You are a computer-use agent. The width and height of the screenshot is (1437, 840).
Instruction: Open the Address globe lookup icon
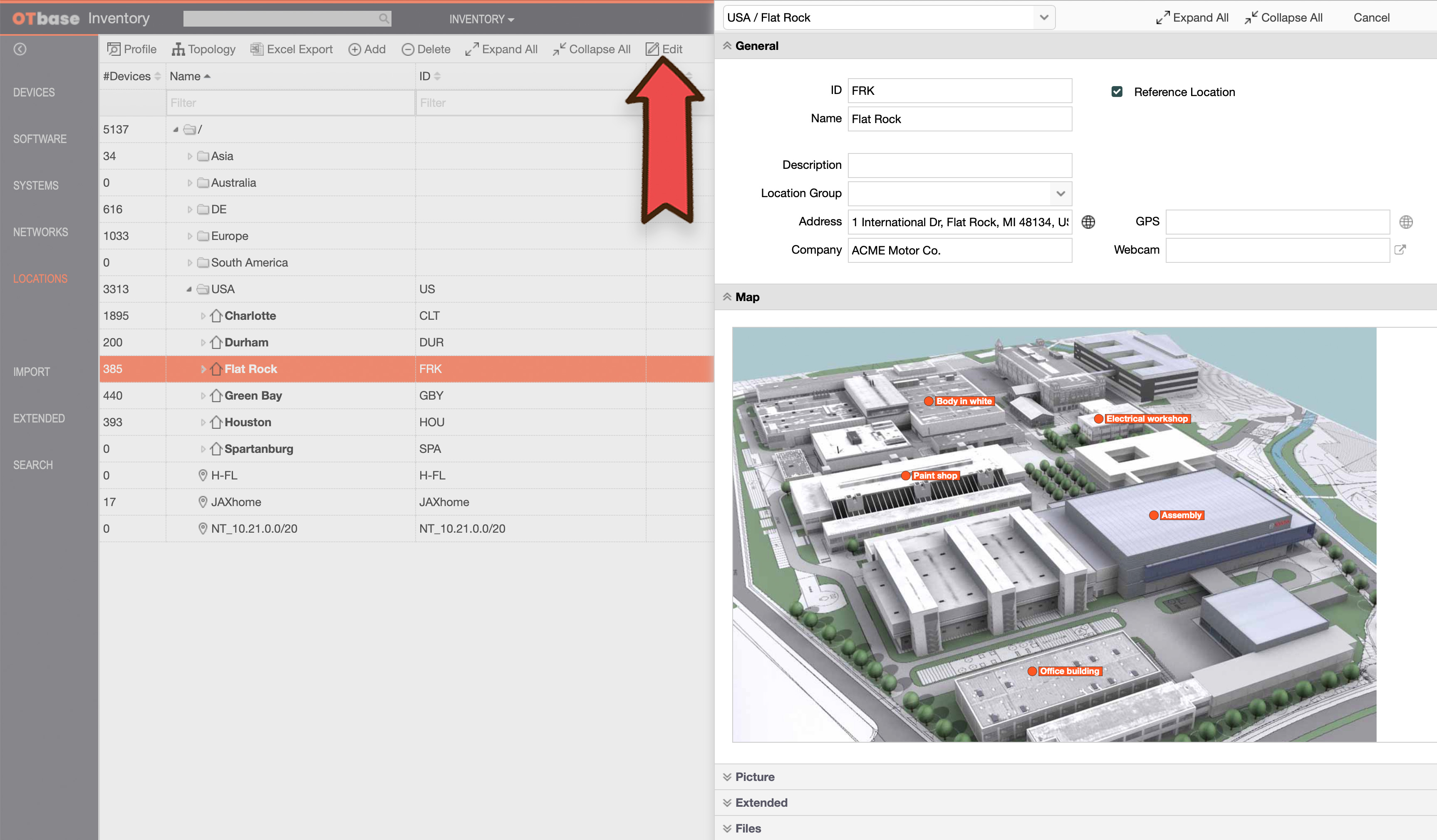1088,222
